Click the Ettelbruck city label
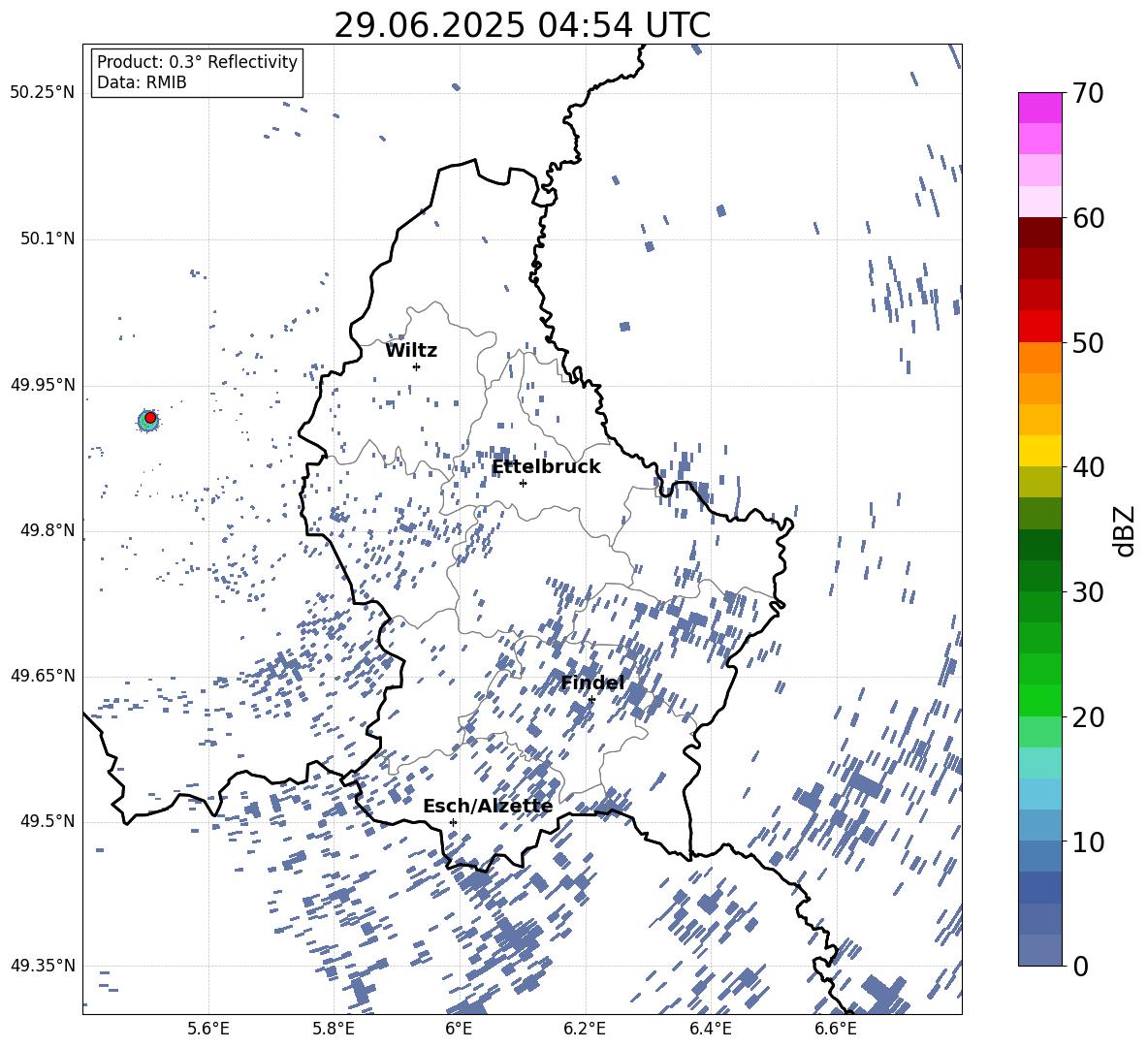 [x=546, y=467]
